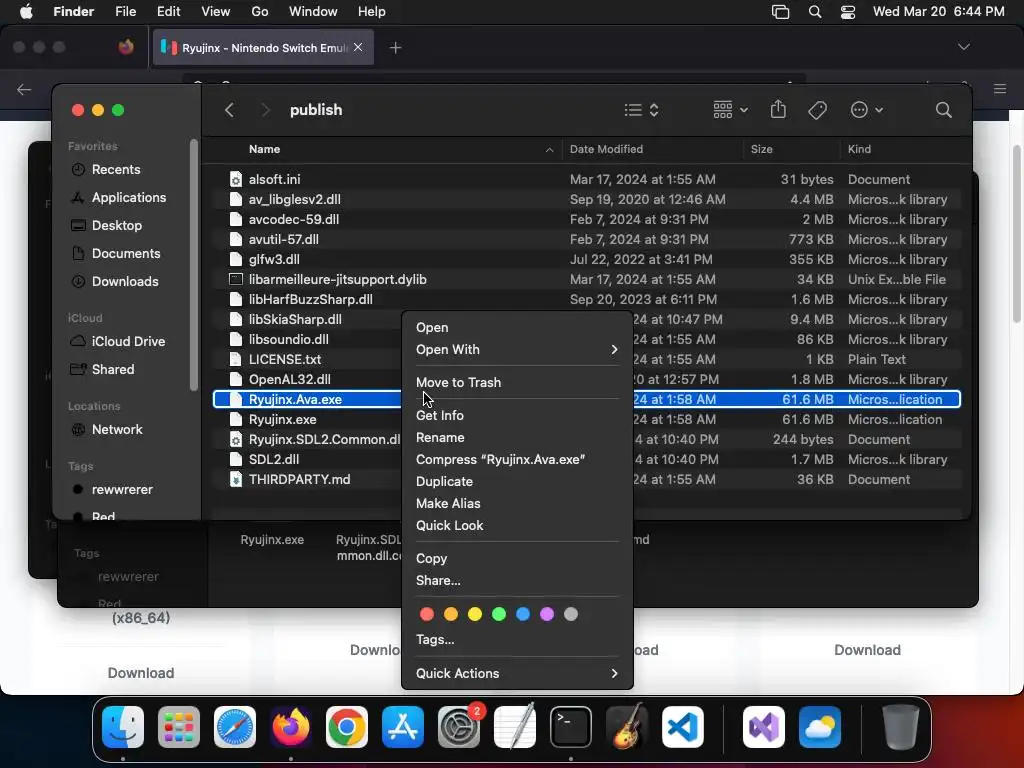Open Visual Studio from the dock

click(x=764, y=727)
